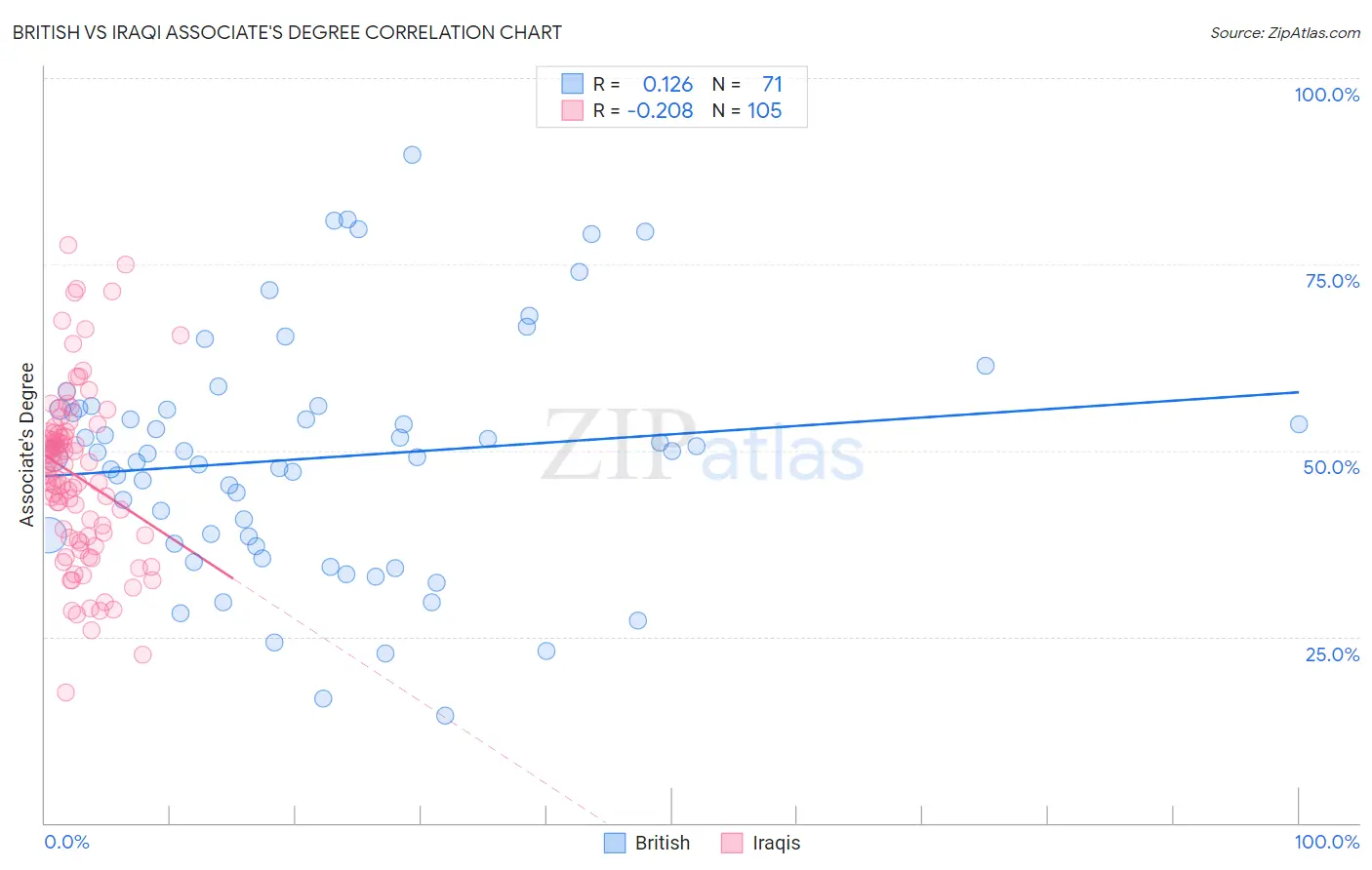This screenshot has height=870, width=1372.
Task: Click the R value -0.208
Action: [661, 110]
